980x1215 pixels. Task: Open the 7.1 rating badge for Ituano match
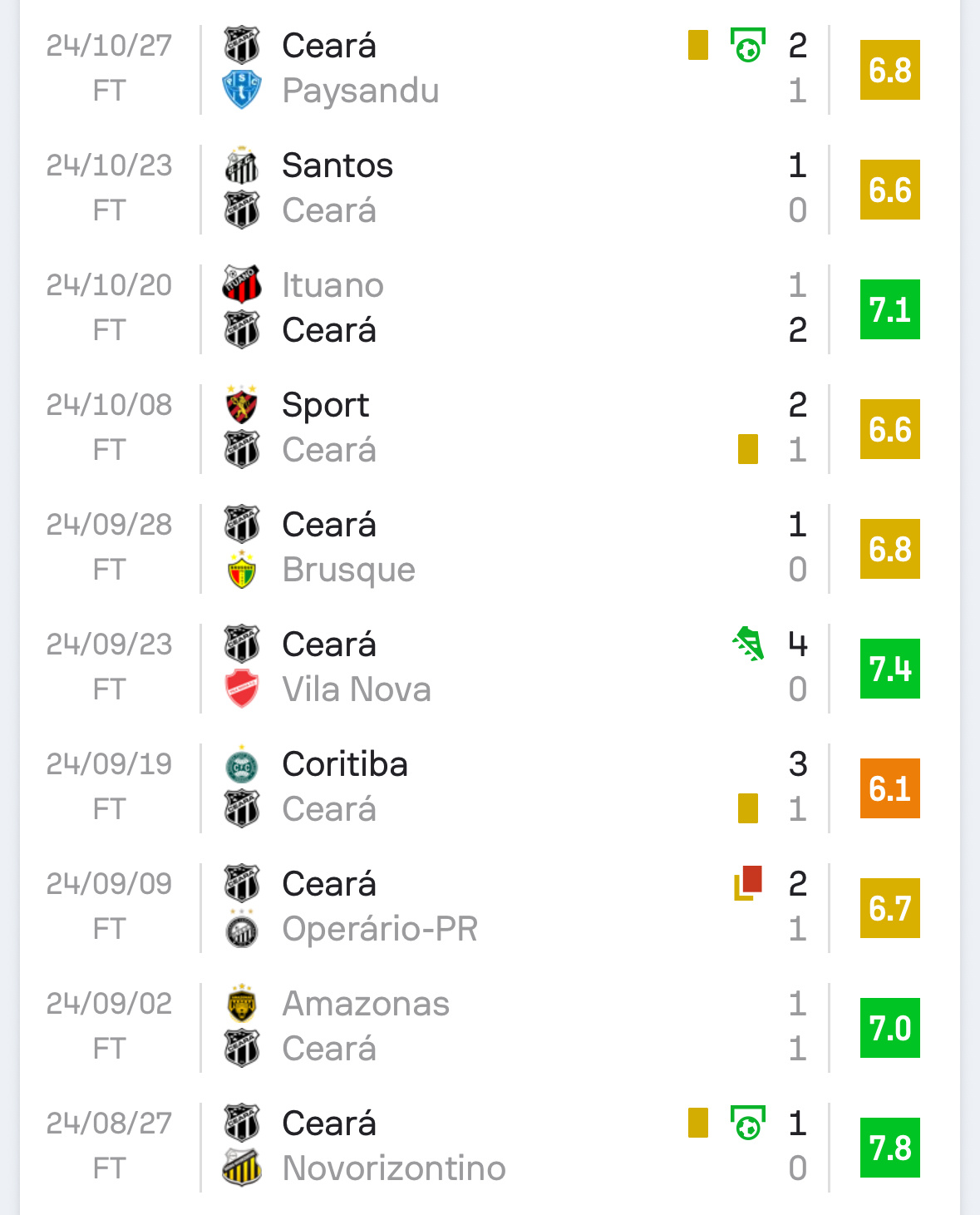click(890, 309)
